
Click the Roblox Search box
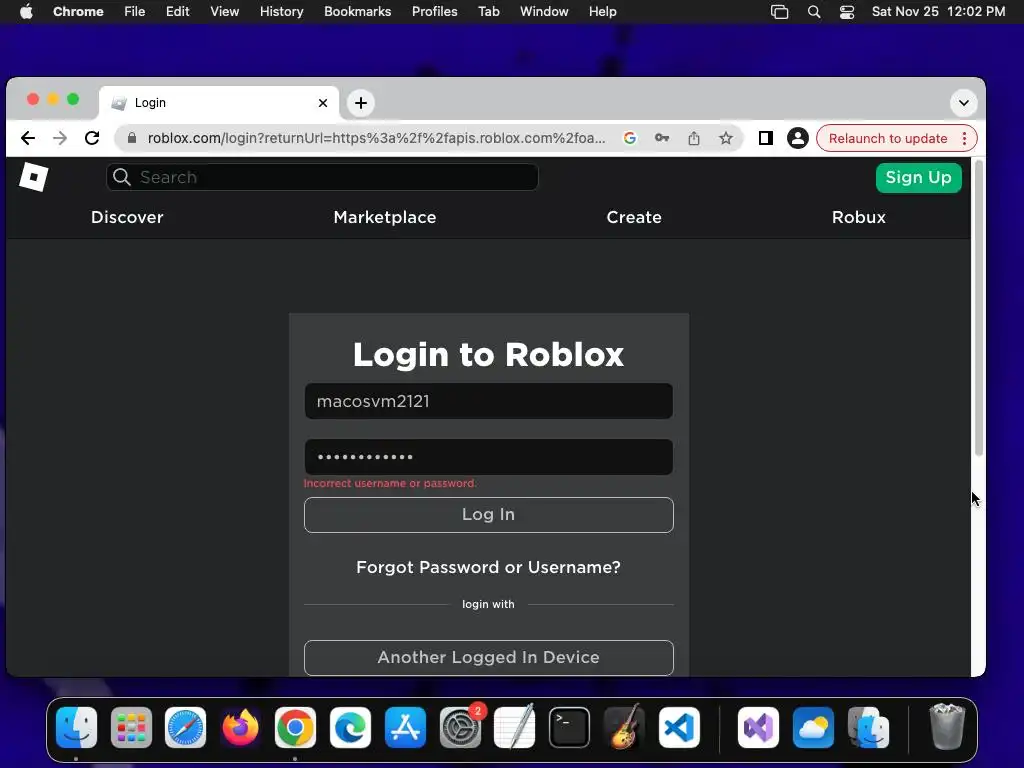tap(323, 177)
